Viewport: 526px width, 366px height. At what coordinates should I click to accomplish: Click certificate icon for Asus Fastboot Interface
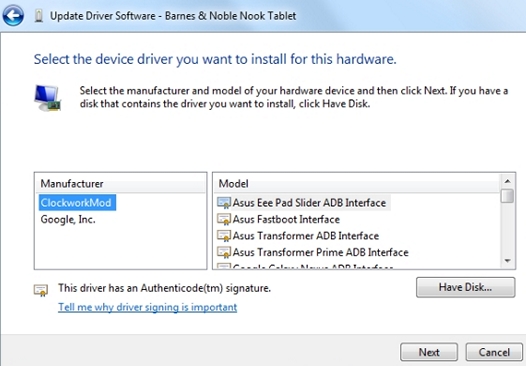click(224, 219)
